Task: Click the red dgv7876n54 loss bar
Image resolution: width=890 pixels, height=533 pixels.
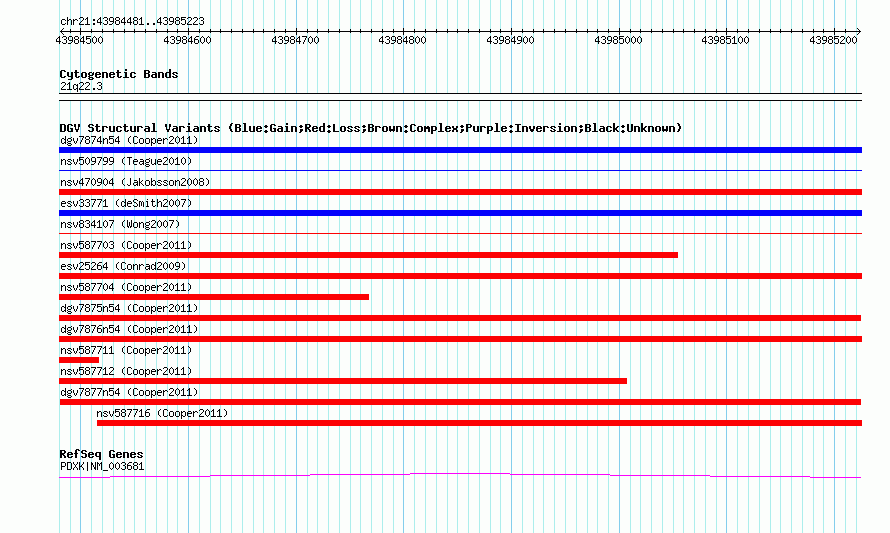Action: click(x=460, y=339)
